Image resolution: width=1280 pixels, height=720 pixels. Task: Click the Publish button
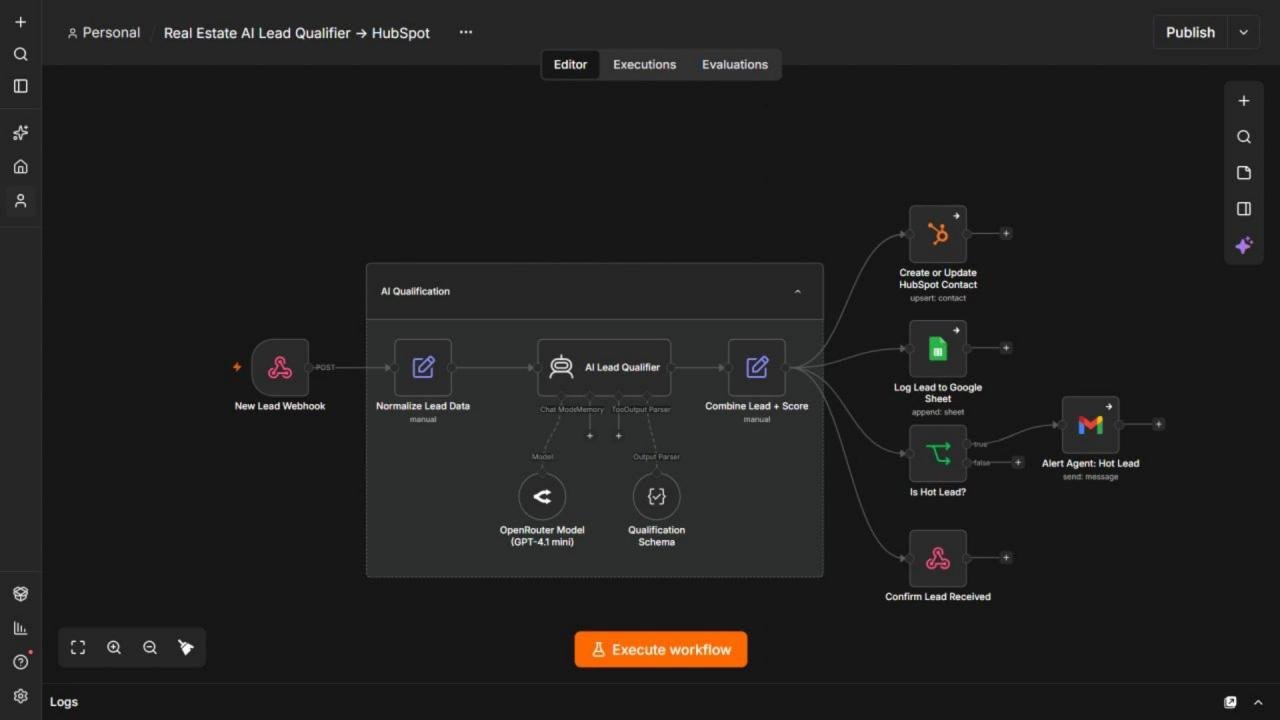pos(1190,32)
